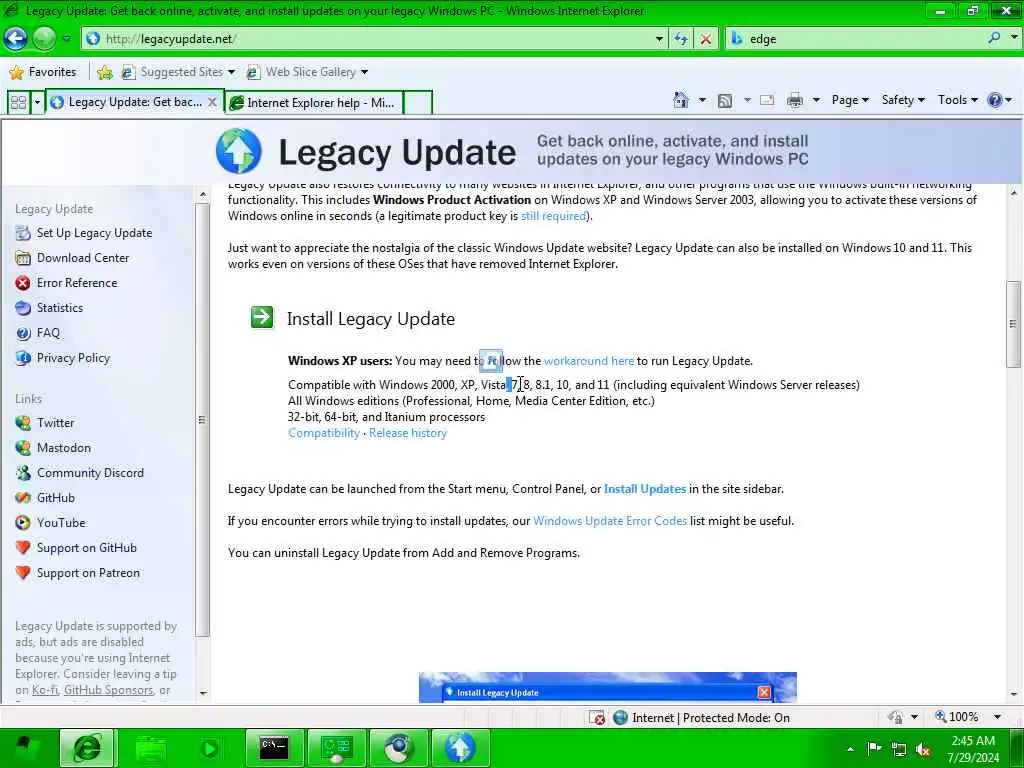
Task: Open the Release history link
Action: click(408, 432)
